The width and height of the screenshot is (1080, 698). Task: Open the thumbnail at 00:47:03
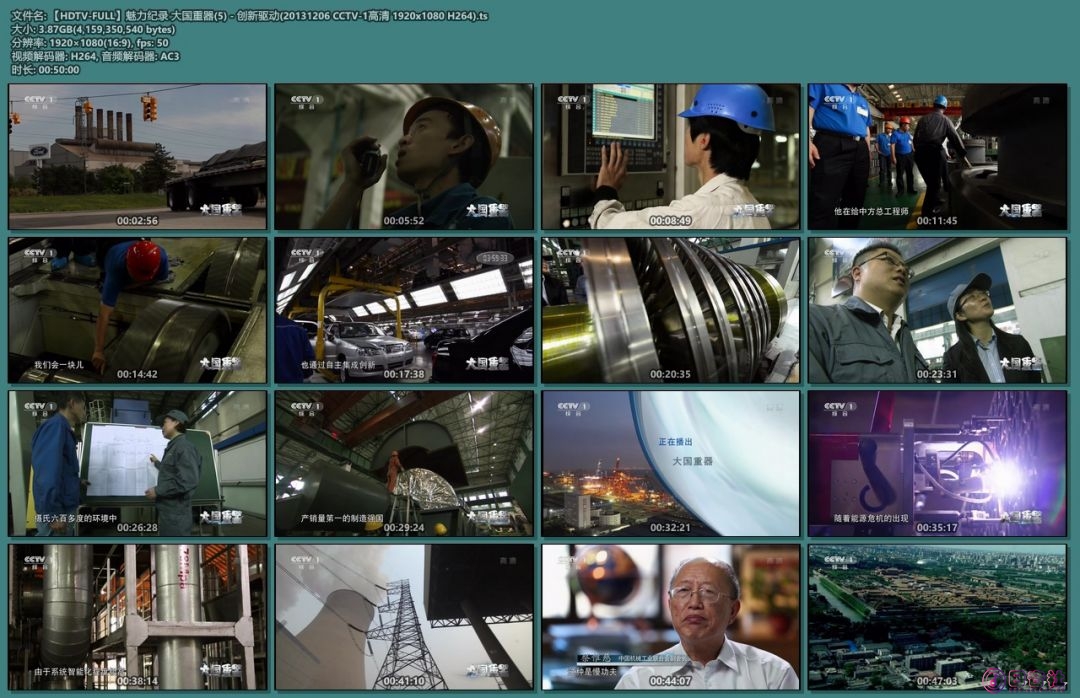pos(937,617)
